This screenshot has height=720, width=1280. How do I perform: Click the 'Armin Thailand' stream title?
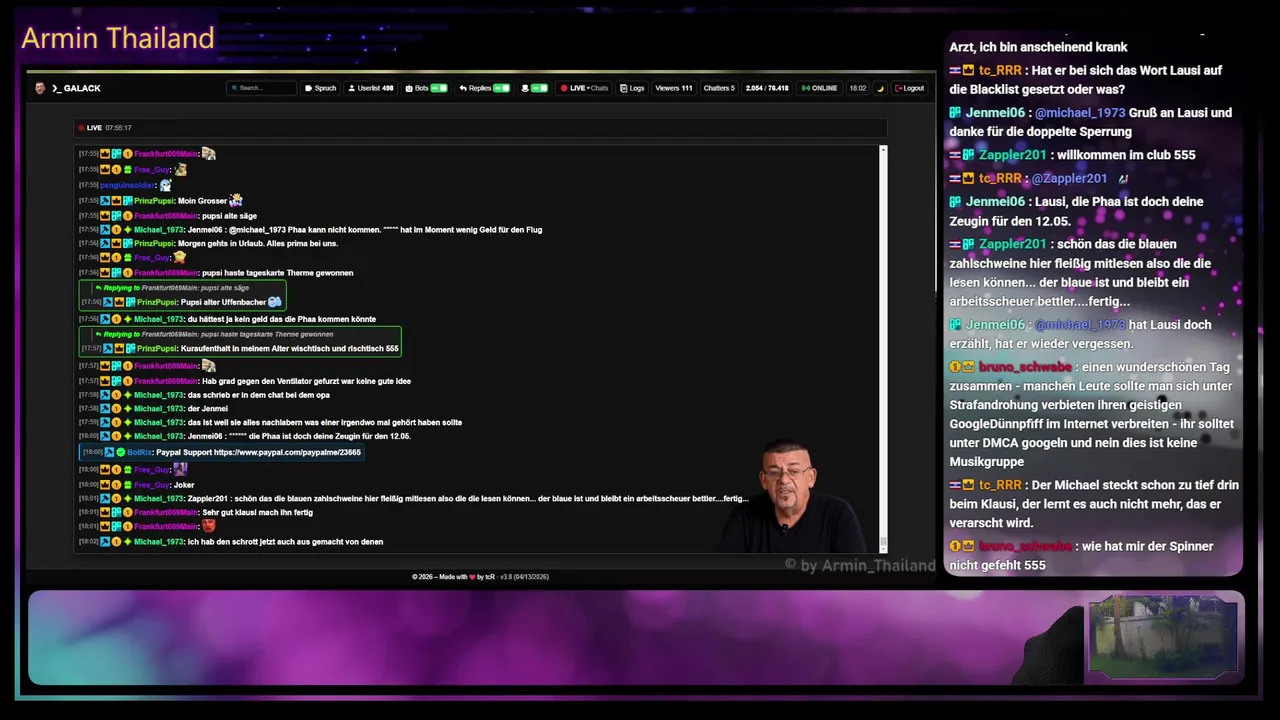pyautogui.click(x=118, y=38)
